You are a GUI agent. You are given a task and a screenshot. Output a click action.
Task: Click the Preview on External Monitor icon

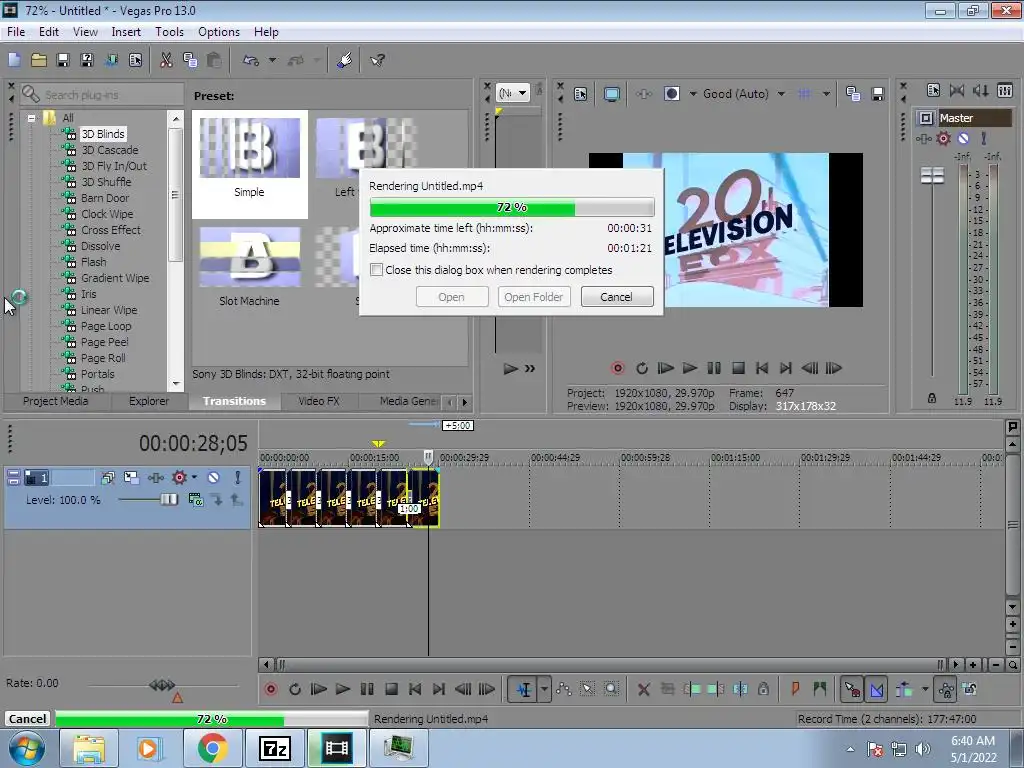pyautogui.click(x=611, y=94)
